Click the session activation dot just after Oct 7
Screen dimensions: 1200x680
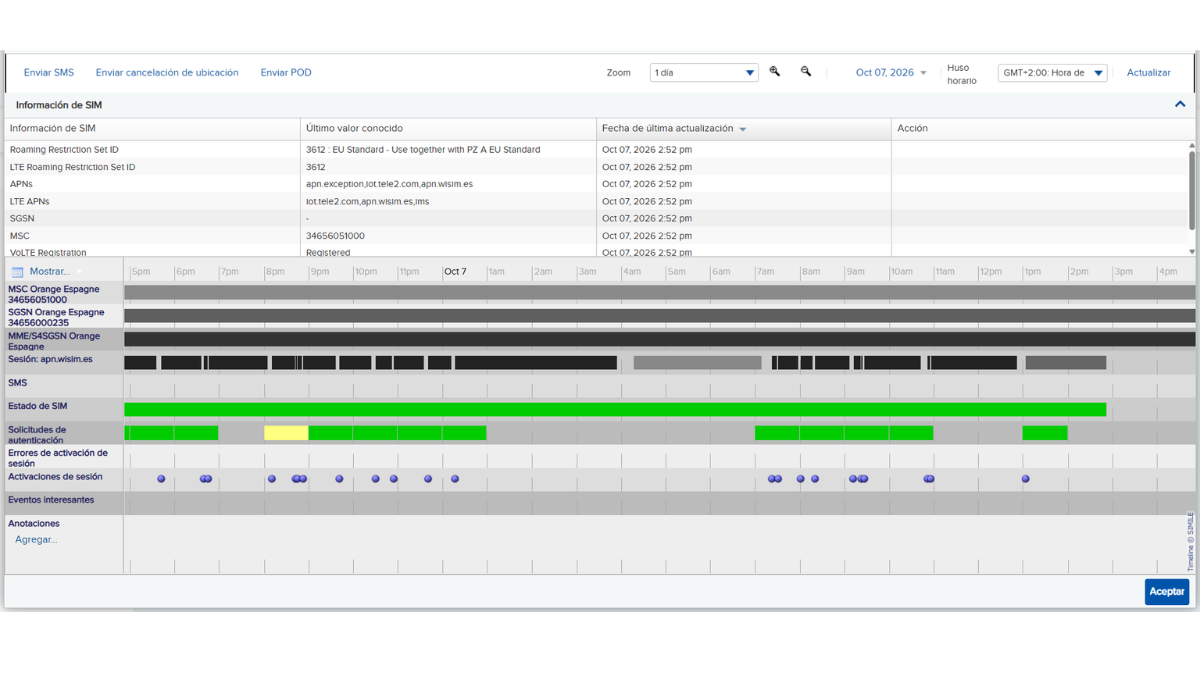[x=455, y=479]
